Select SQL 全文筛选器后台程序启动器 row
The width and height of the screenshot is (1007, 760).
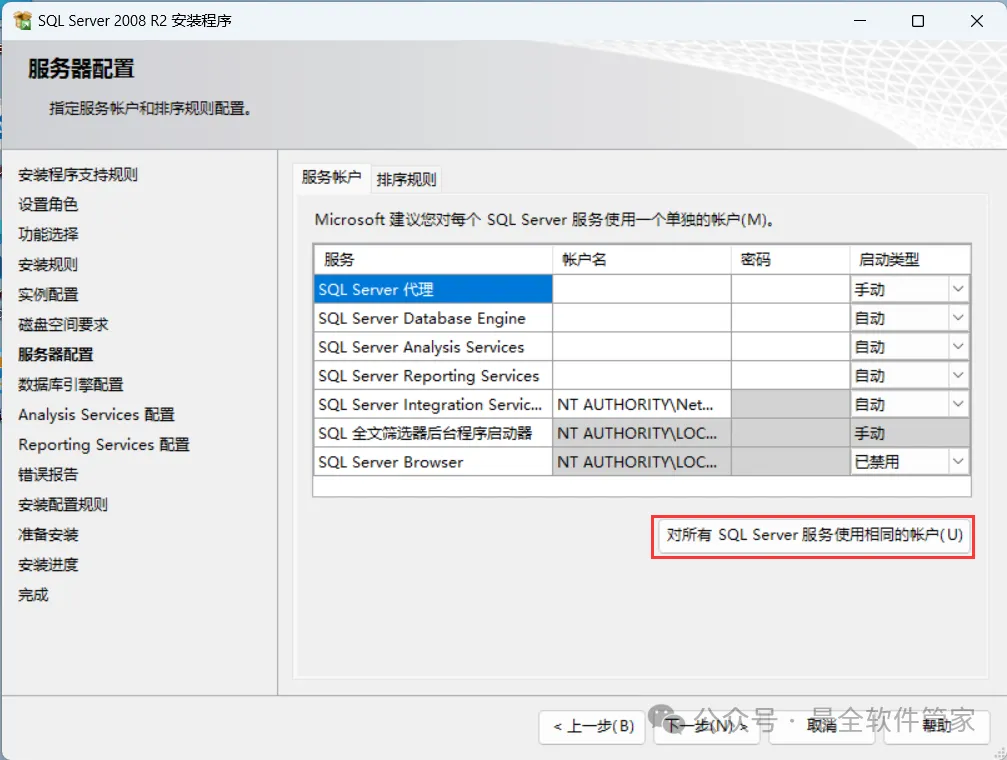[433, 433]
